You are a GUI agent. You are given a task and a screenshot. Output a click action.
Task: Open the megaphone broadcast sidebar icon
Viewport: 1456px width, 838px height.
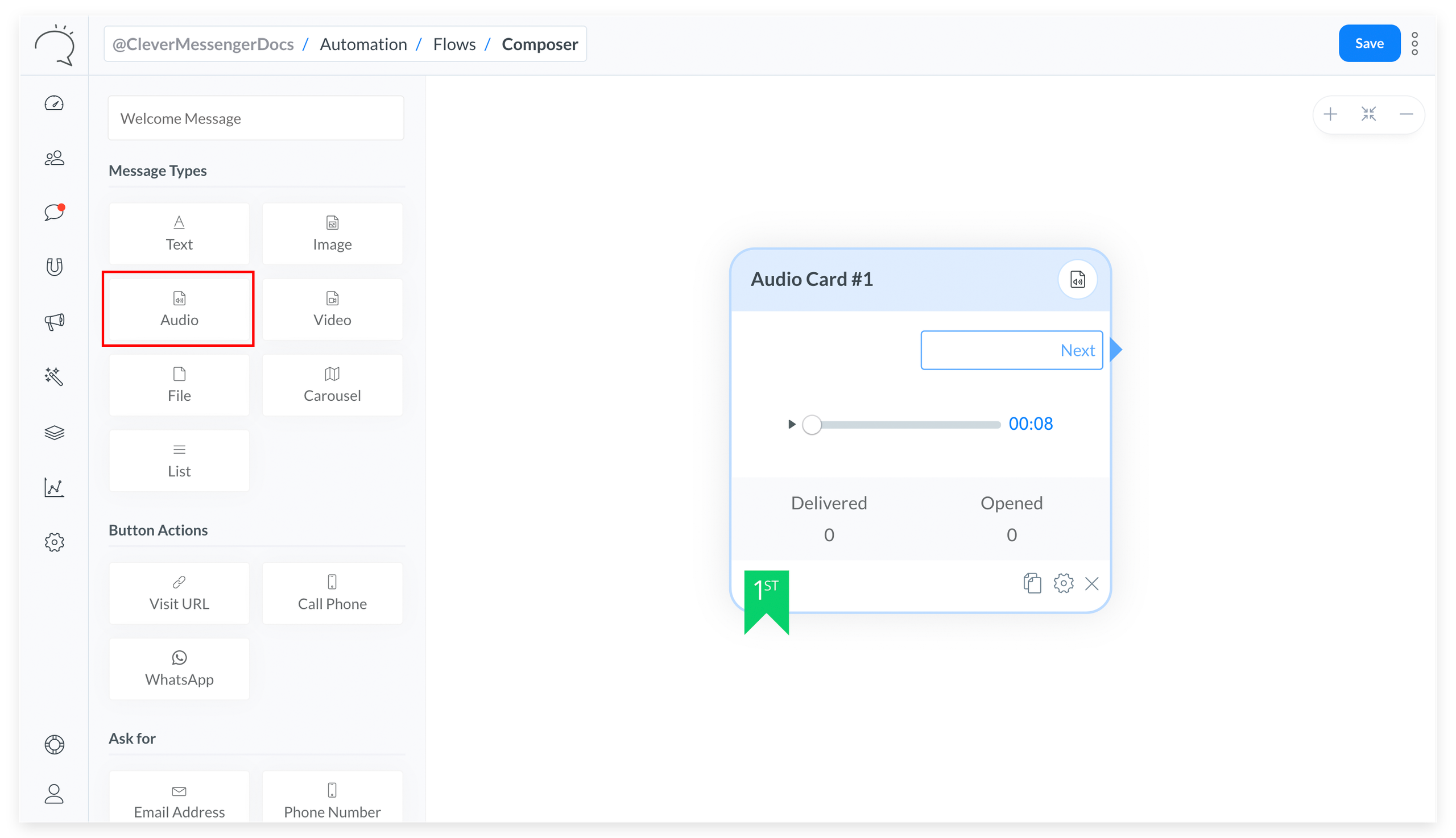click(x=54, y=322)
